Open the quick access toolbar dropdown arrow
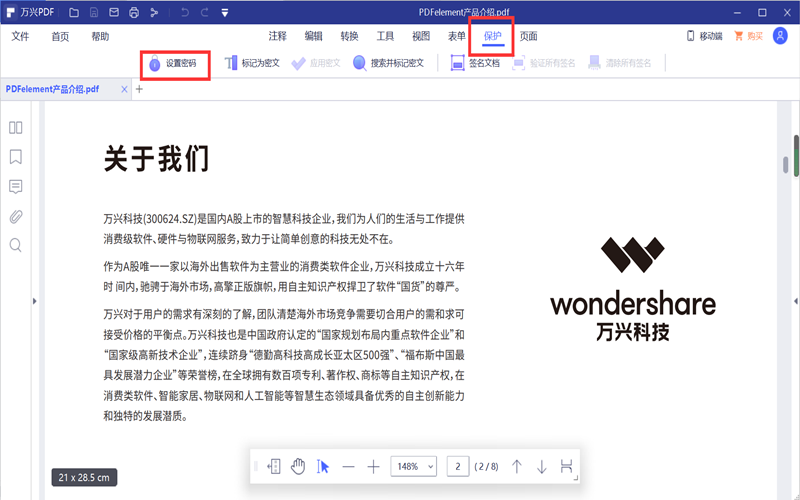This screenshot has width=800, height=500. pyautogui.click(x=224, y=12)
